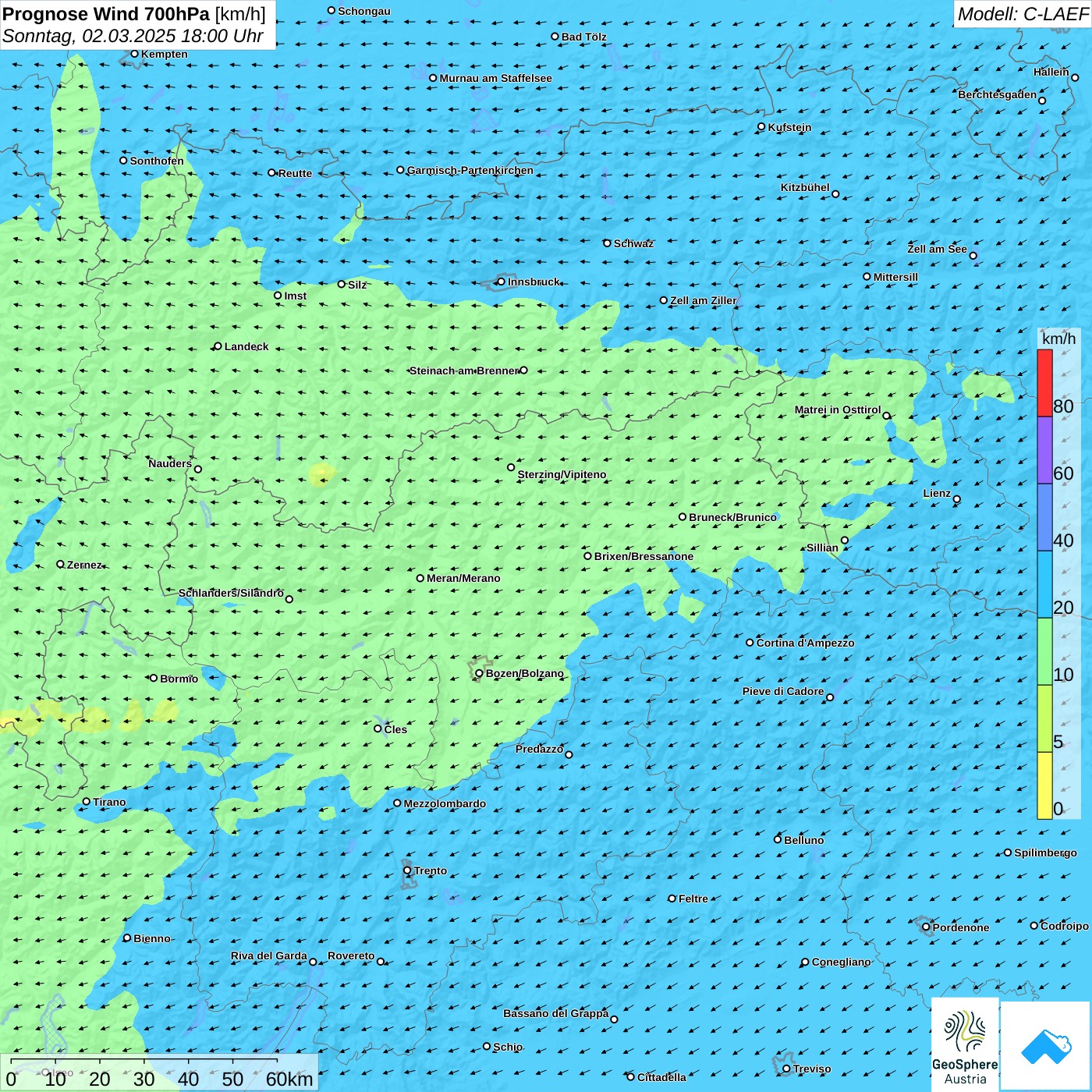This screenshot has height=1092, width=1092.
Task: Click the Meran/Merano city label
Action: (x=463, y=578)
